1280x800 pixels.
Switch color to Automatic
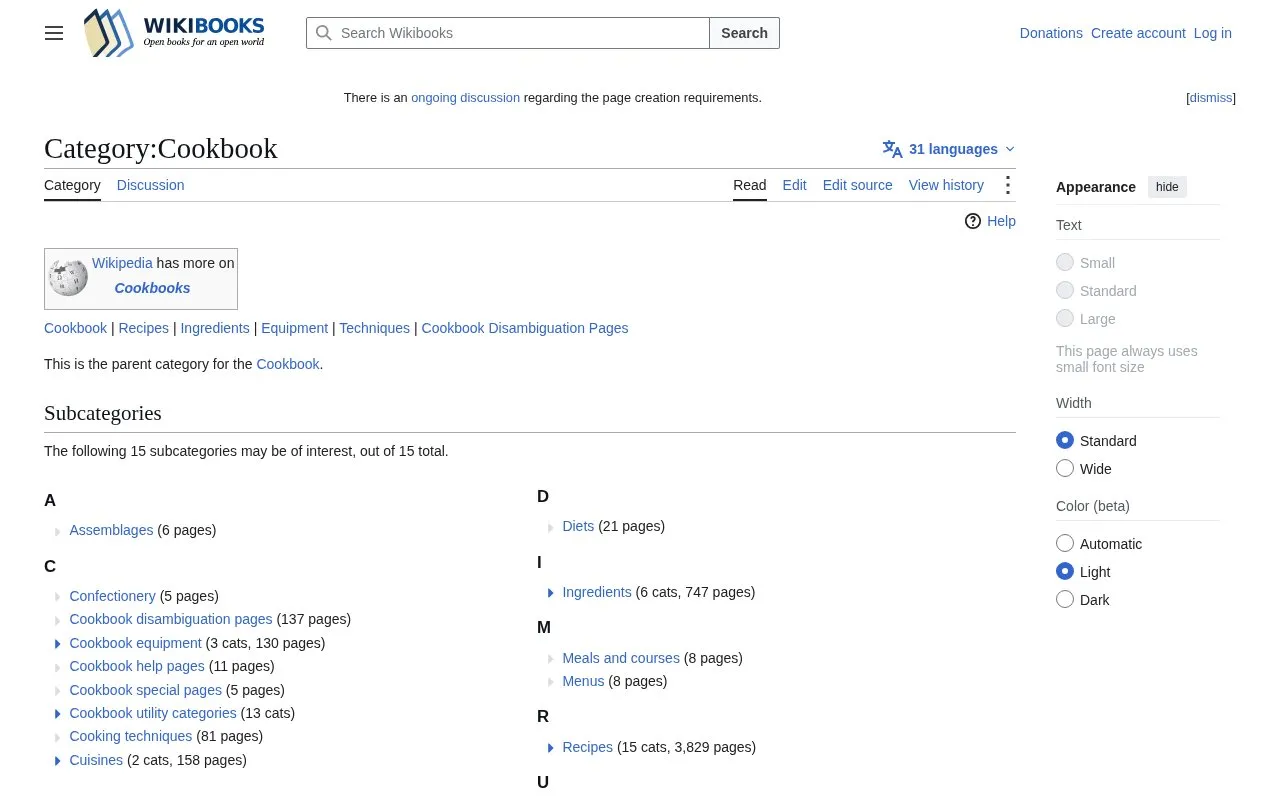click(x=1065, y=543)
